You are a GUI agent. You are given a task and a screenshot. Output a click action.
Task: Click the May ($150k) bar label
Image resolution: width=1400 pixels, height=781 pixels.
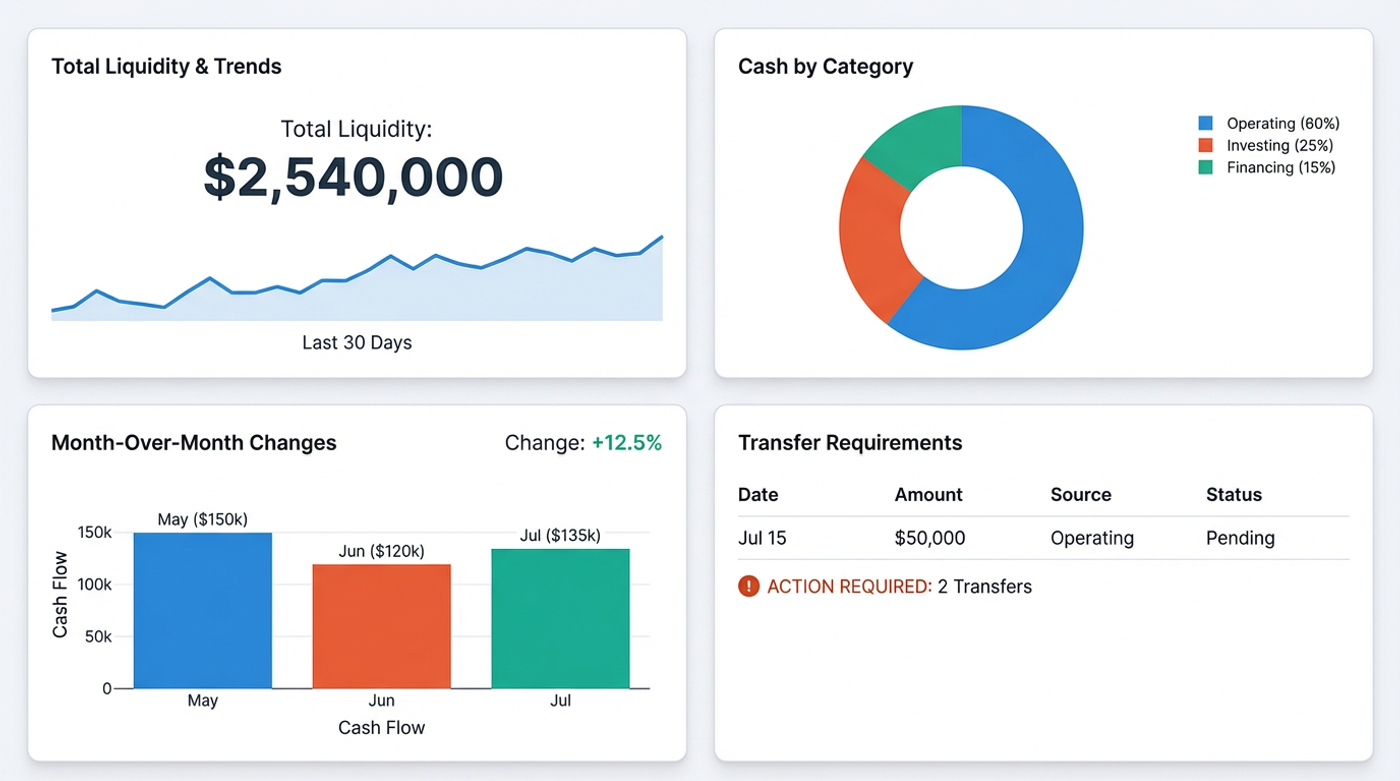(x=203, y=520)
